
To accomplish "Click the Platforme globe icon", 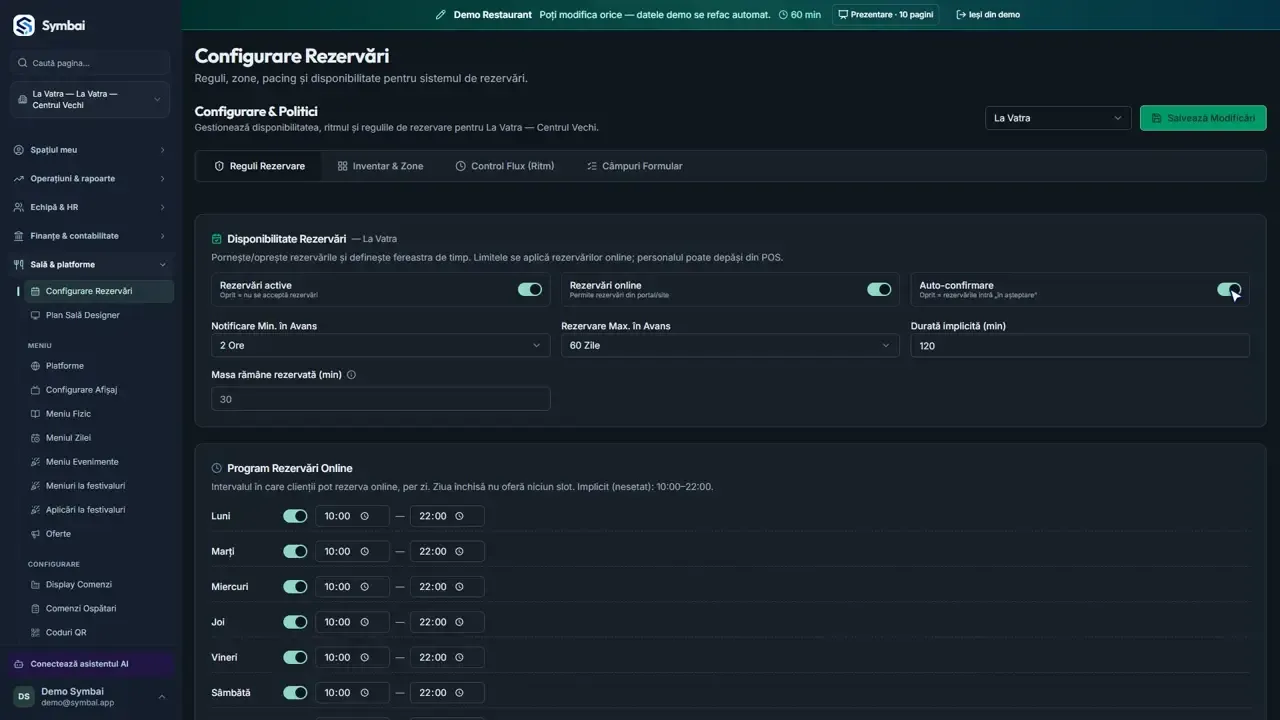I will 36,366.
